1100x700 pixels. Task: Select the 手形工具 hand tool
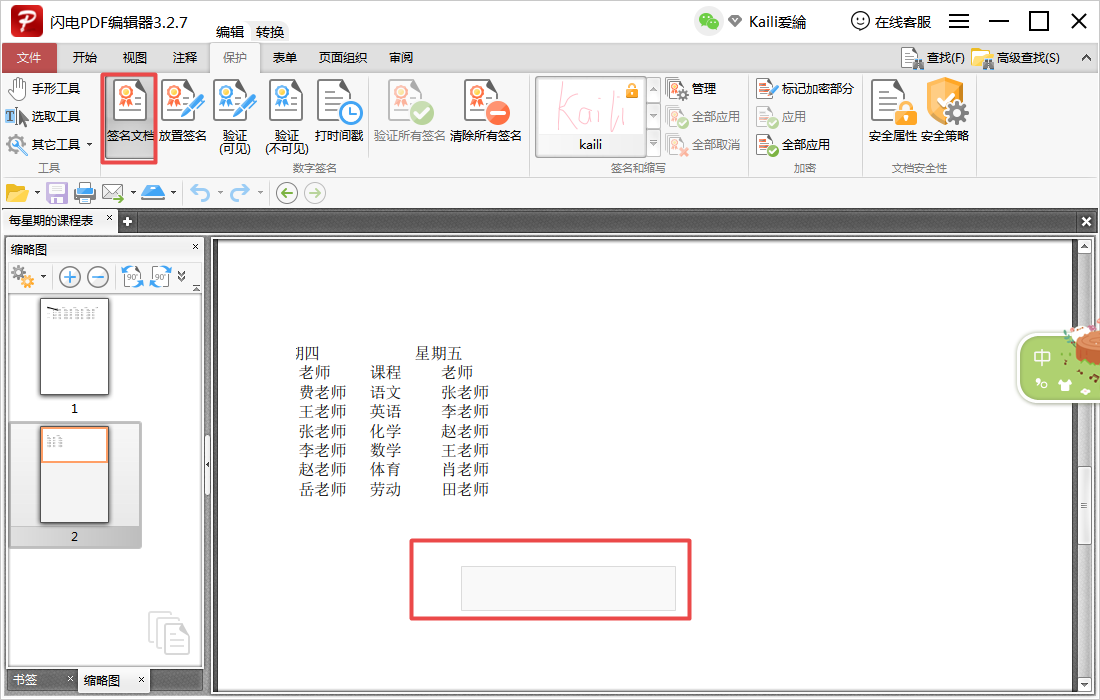click(43, 89)
